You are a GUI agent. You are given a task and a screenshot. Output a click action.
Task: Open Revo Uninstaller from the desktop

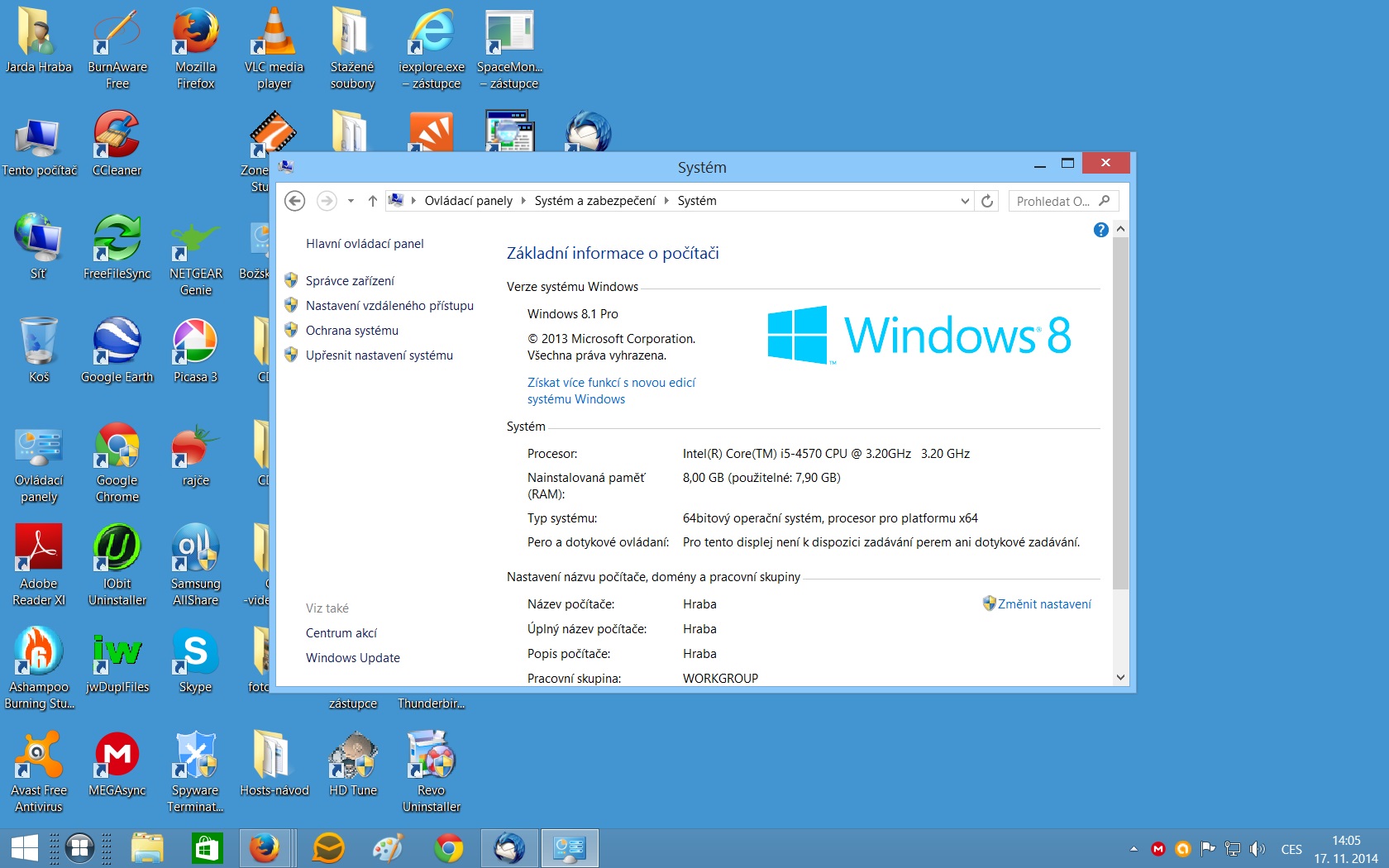(432, 773)
